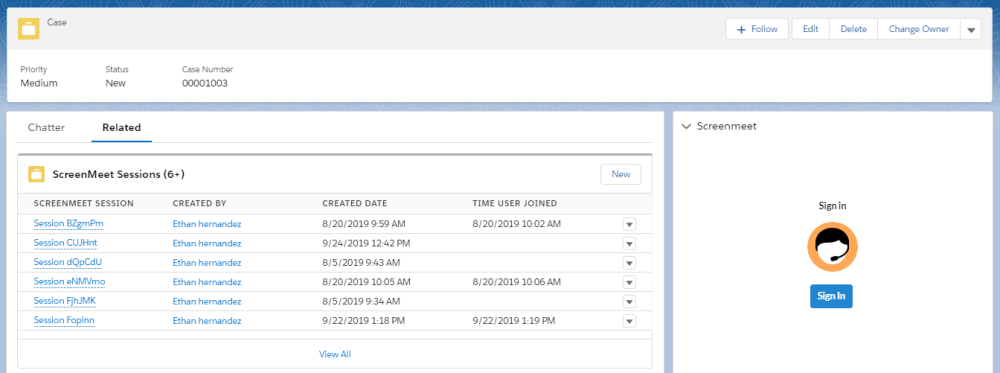
Task: Click View All sessions link
Action: (335, 354)
